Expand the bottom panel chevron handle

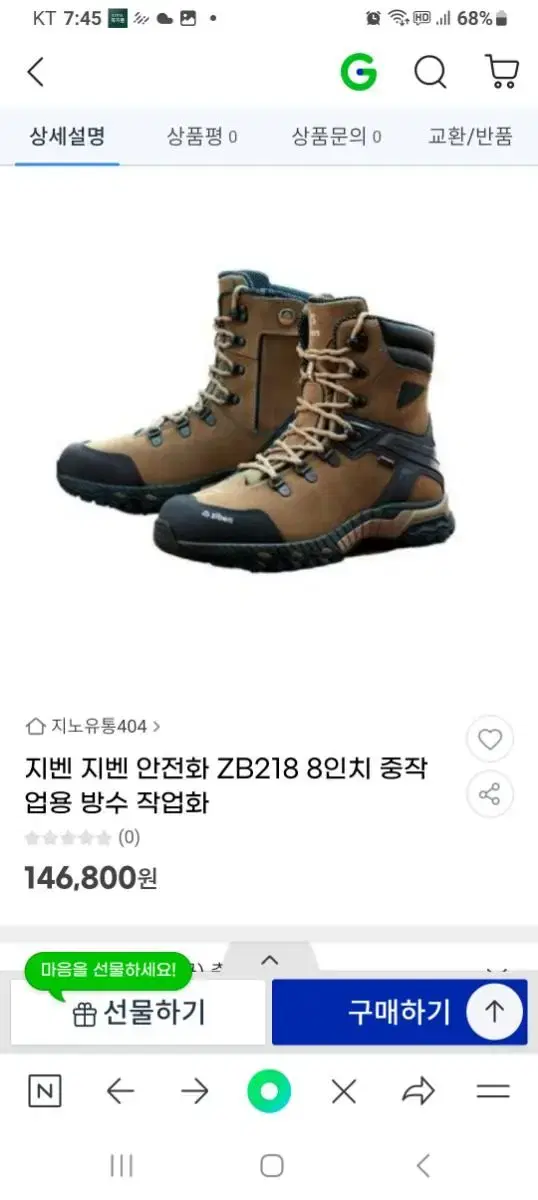click(x=269, y=960)
